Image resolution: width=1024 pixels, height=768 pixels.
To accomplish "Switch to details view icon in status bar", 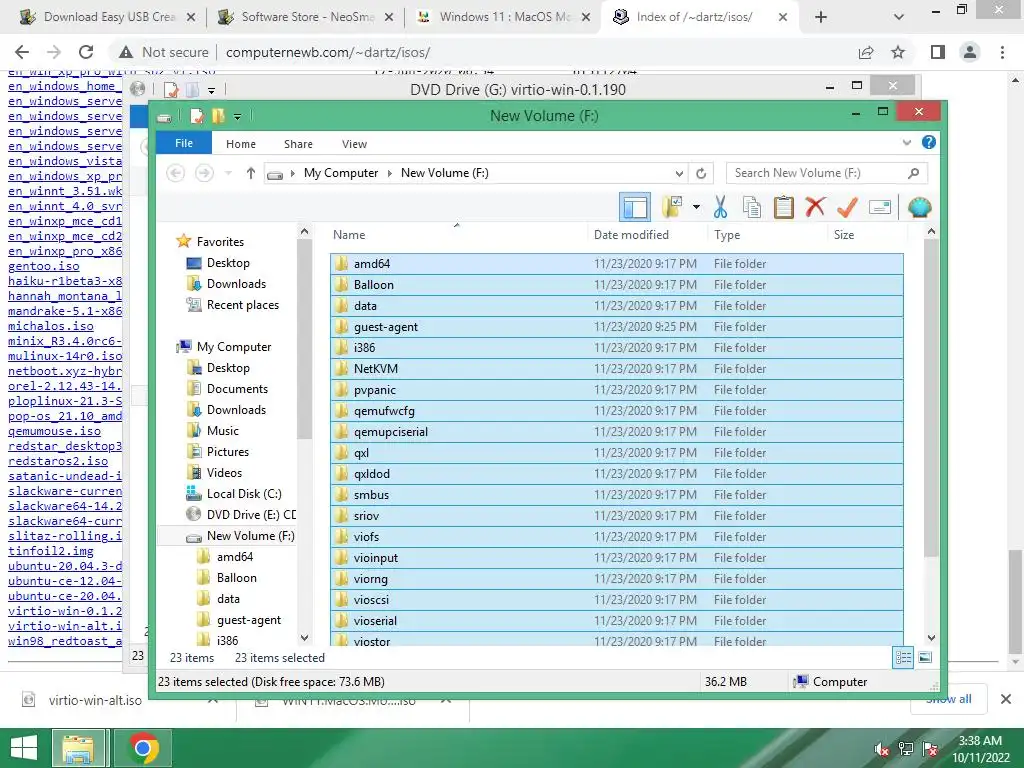I will coord(903,658).
